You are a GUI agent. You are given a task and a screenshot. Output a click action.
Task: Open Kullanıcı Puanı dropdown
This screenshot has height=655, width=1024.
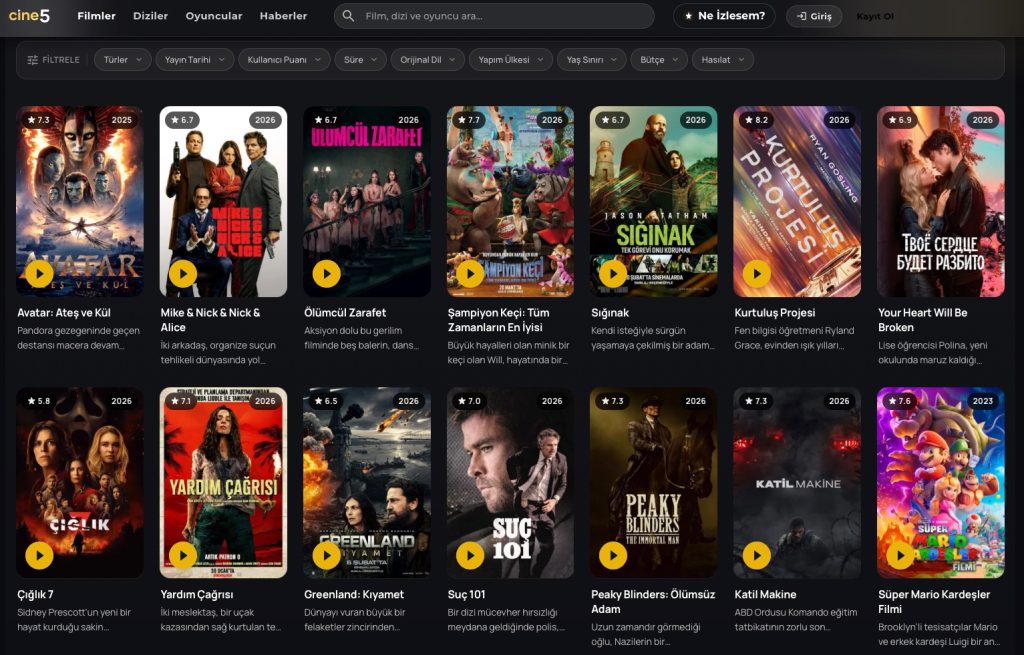tap(284, 59)
